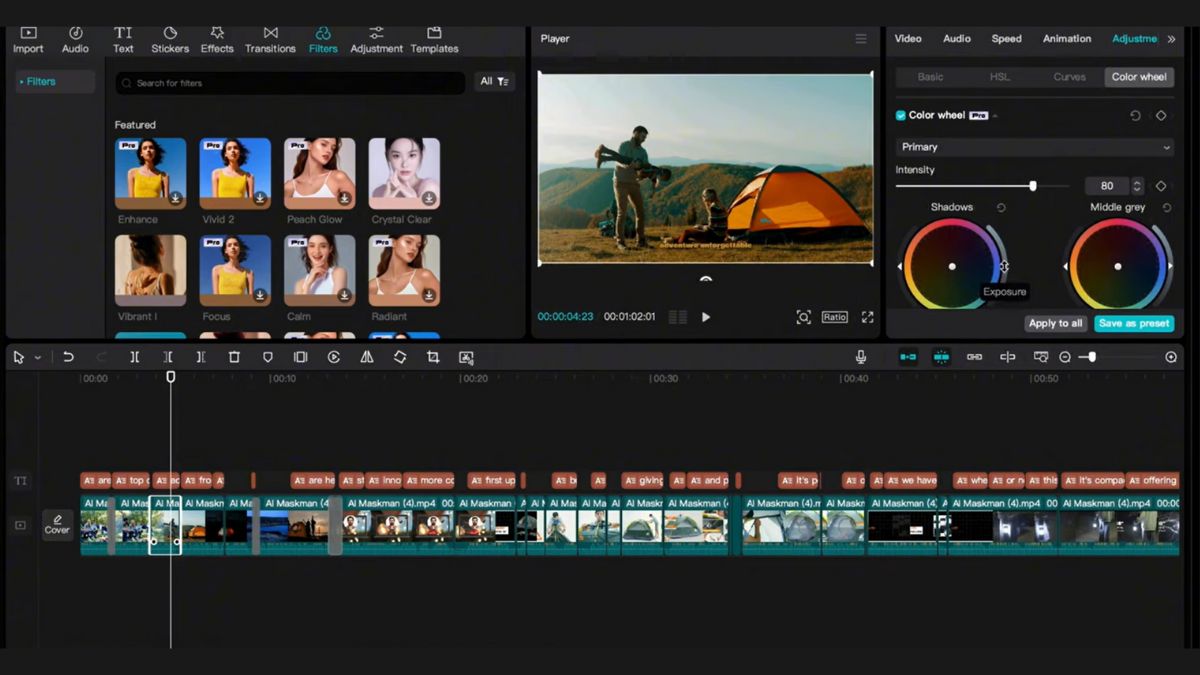Select the Mirror tool in the toolbar
Screen dimensions: 1200x675
[x=367, y=357]
